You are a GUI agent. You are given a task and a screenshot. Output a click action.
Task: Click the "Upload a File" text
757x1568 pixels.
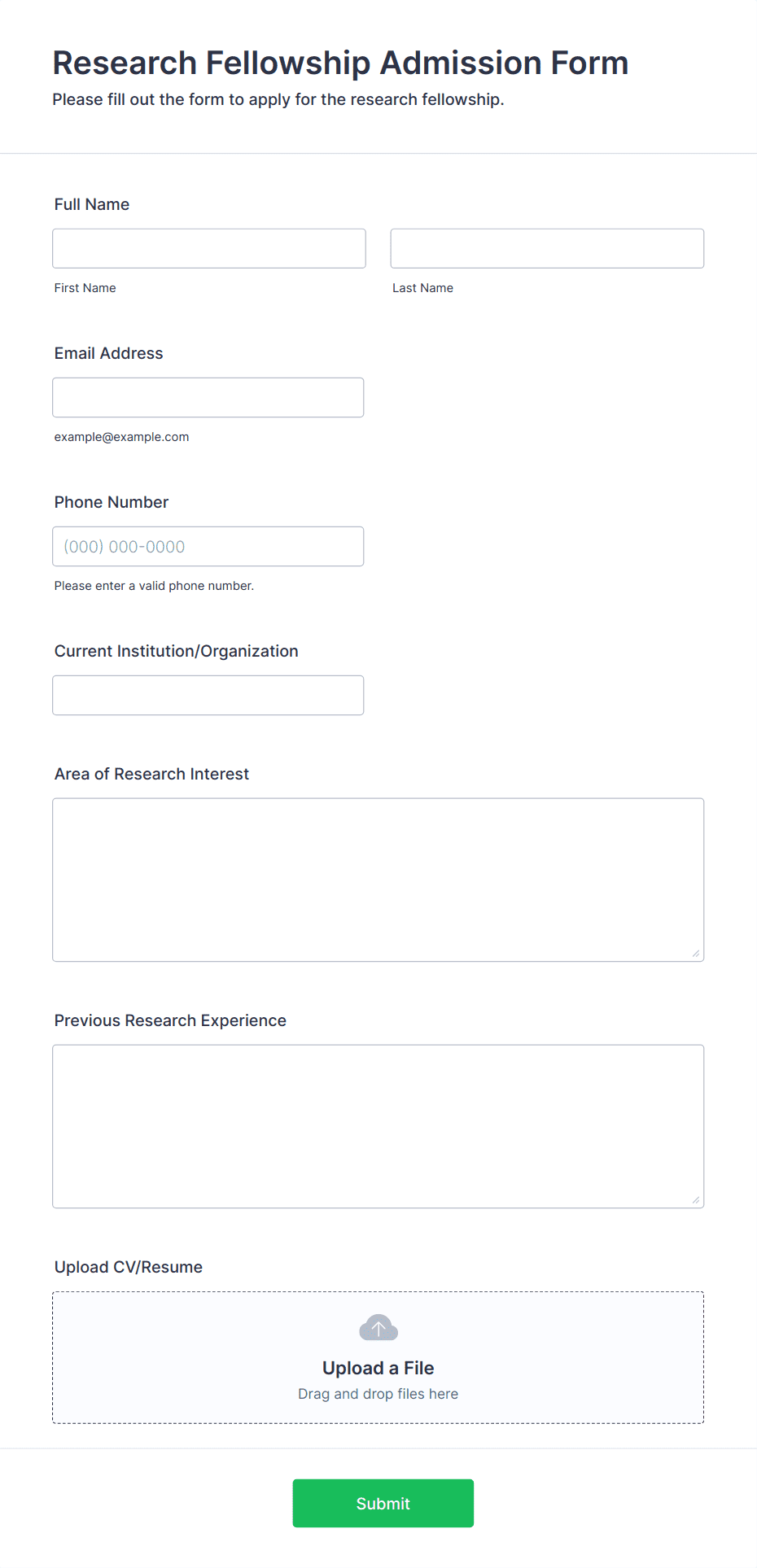[x=378, y=1368]
